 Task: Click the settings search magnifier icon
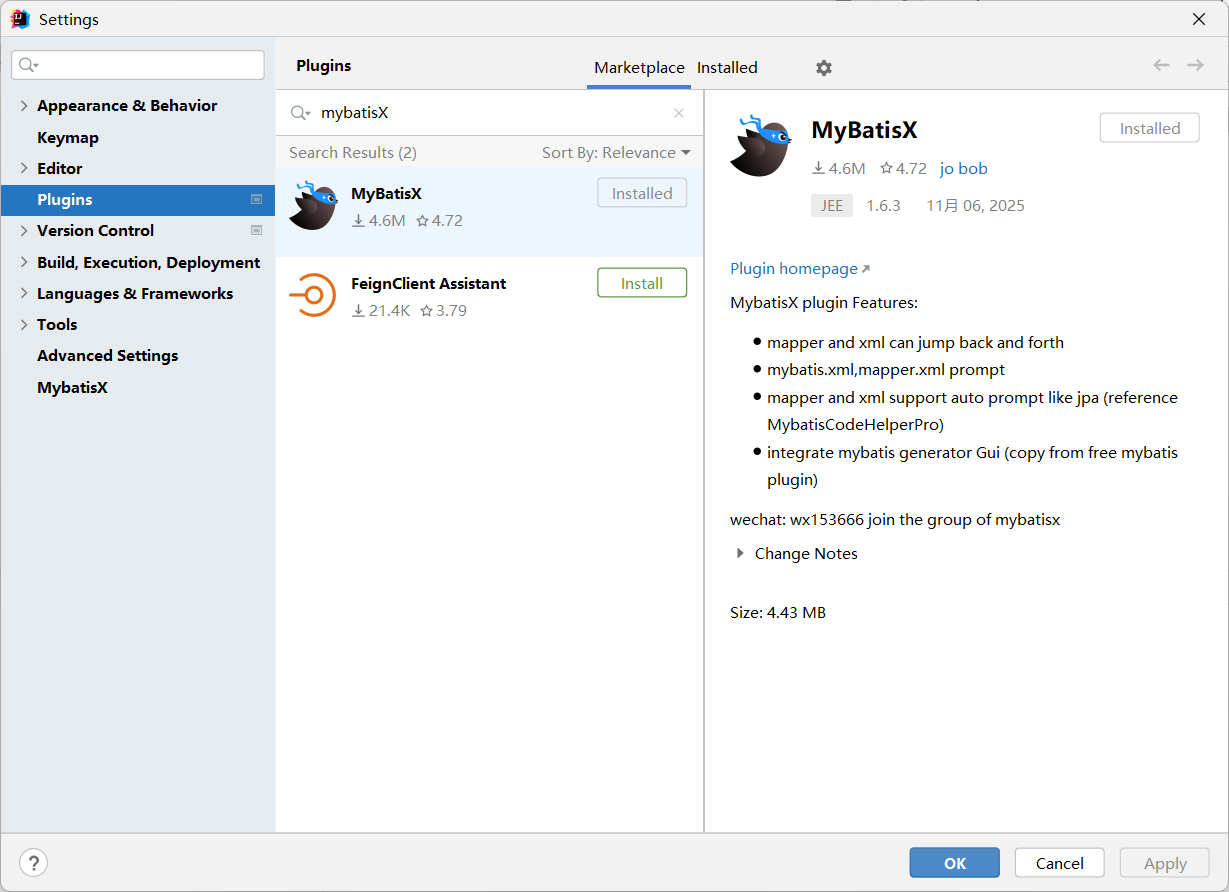pyautogui.click(x=28, y=65)
